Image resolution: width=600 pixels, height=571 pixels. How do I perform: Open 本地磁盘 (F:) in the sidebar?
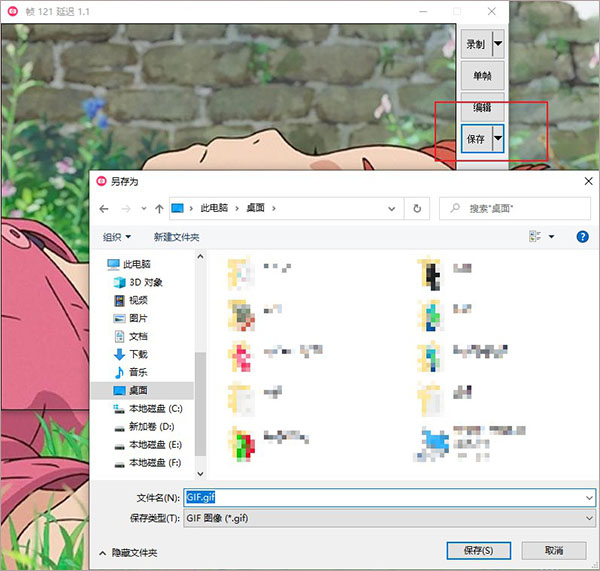(148, 463)
